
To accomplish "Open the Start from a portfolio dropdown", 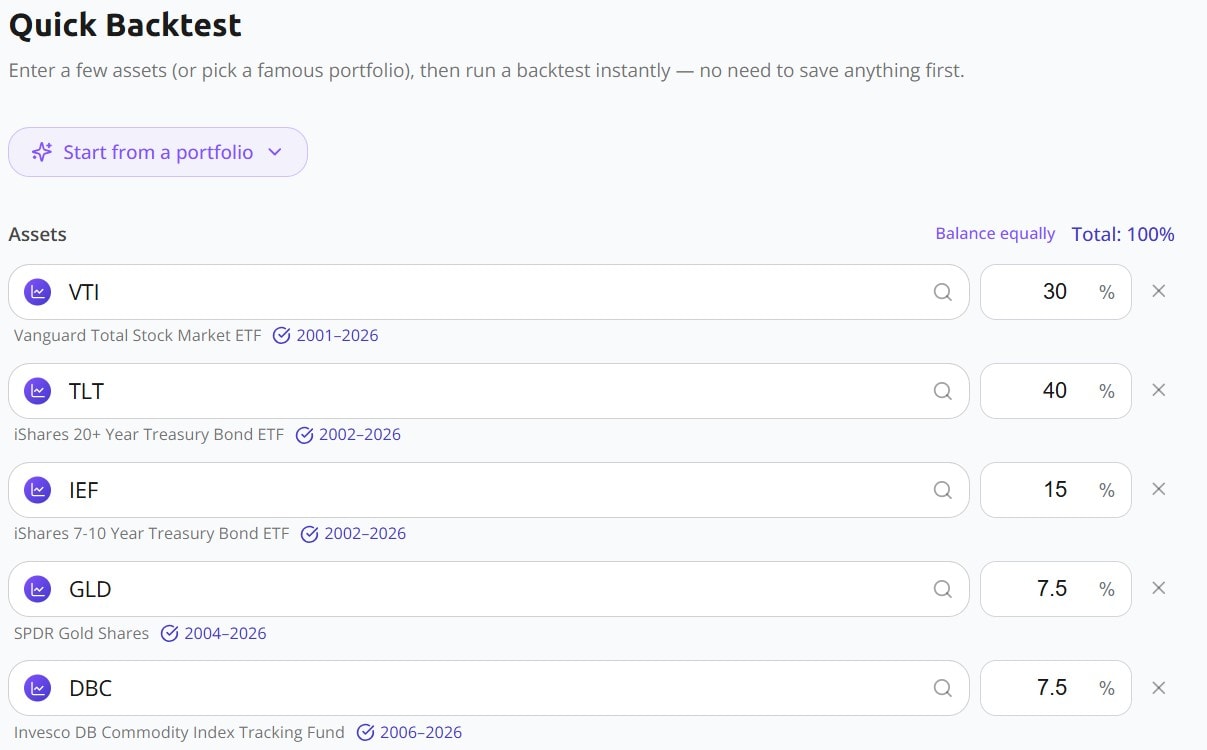I will click(x=158, y=152).
